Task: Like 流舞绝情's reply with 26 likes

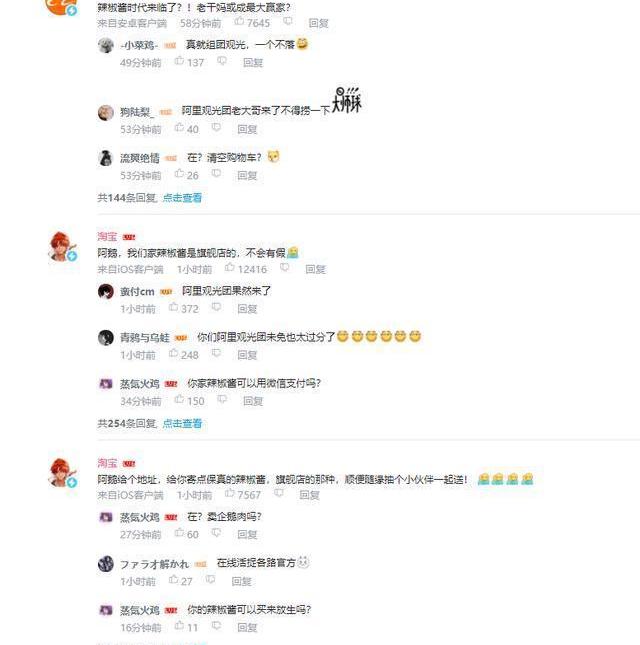Action: coord(179,174)
